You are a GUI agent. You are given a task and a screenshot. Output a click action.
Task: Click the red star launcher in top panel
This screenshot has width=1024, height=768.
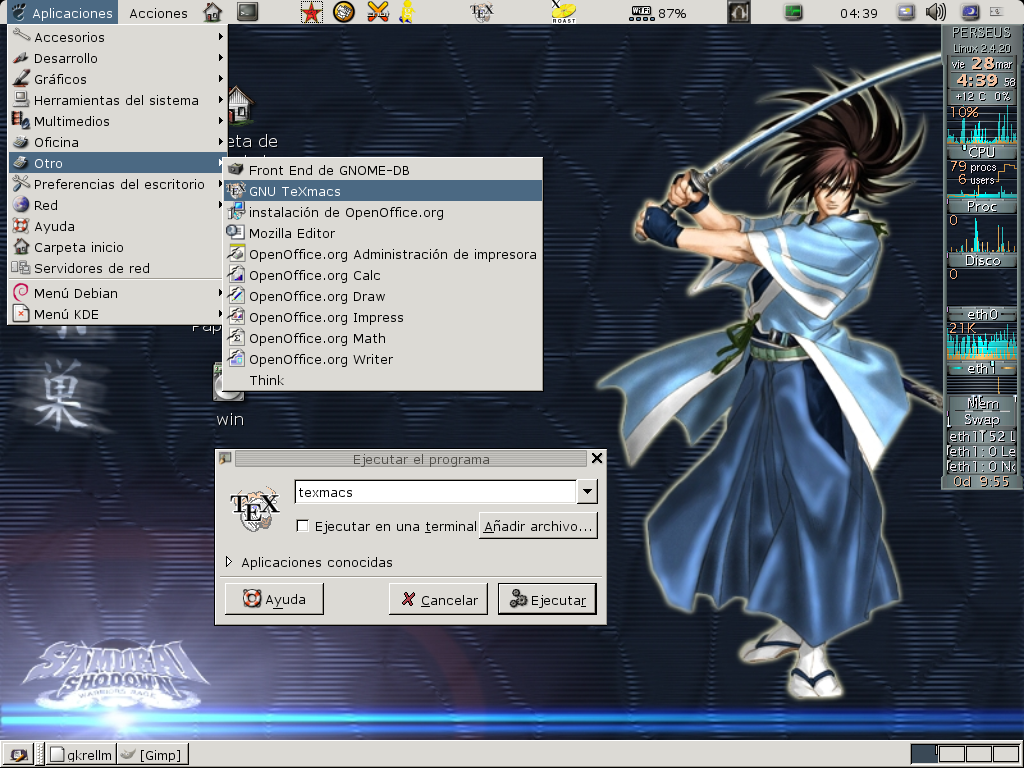click(x=312, y=12)
